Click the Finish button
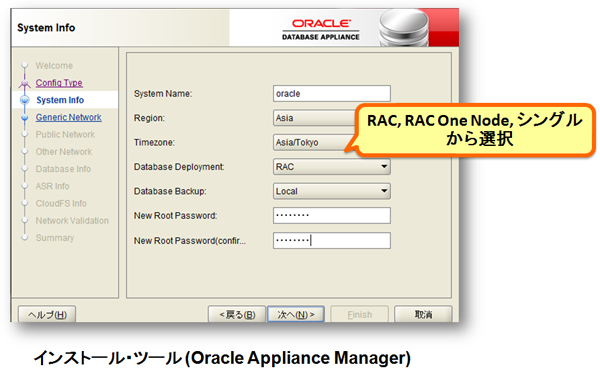The image size is (600, 384). [x=360, y=314]
